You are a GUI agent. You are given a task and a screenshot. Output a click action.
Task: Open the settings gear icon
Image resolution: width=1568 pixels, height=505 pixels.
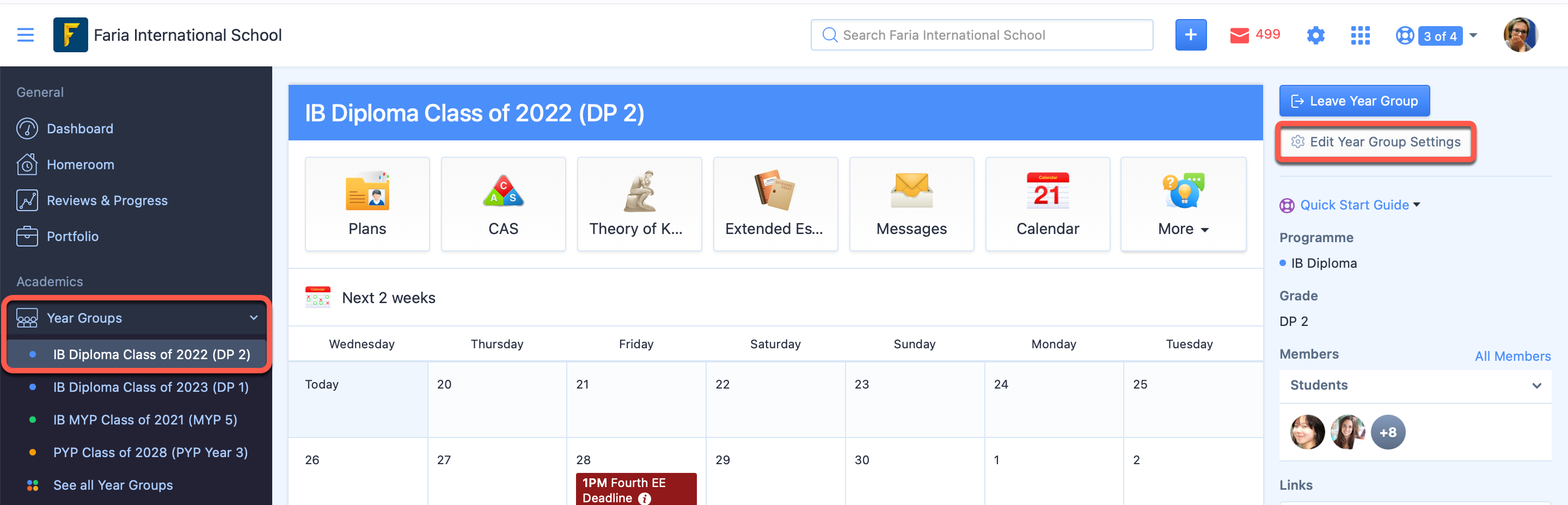1315,35
